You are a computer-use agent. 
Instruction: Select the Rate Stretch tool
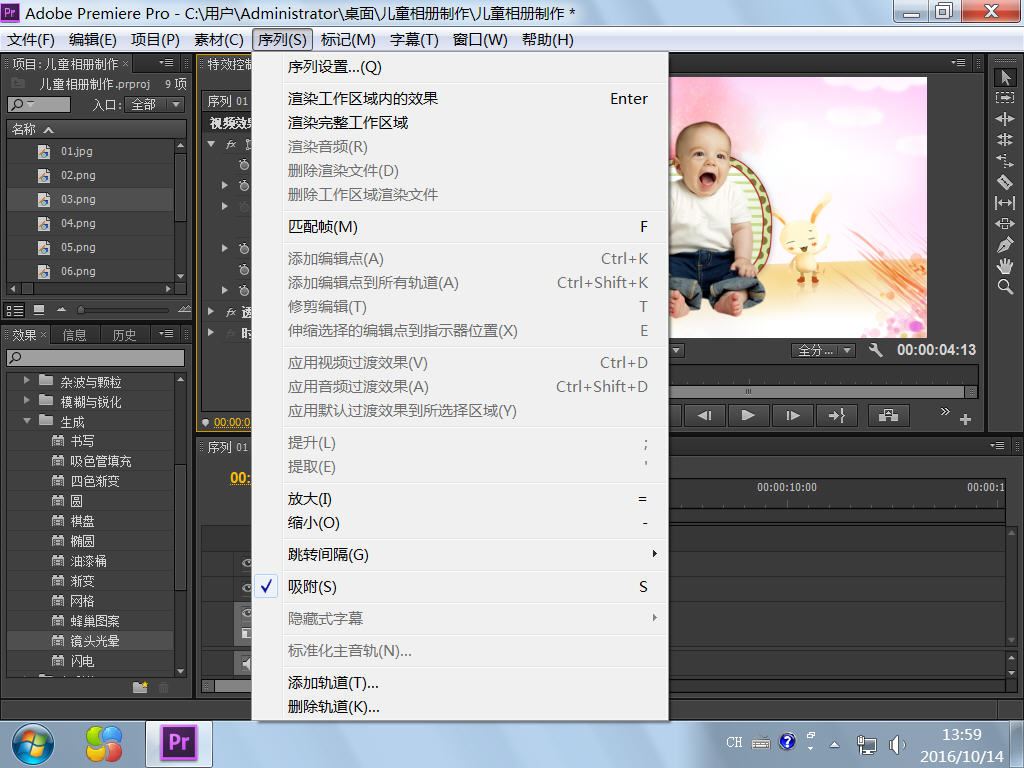[x=1004, y=160]
